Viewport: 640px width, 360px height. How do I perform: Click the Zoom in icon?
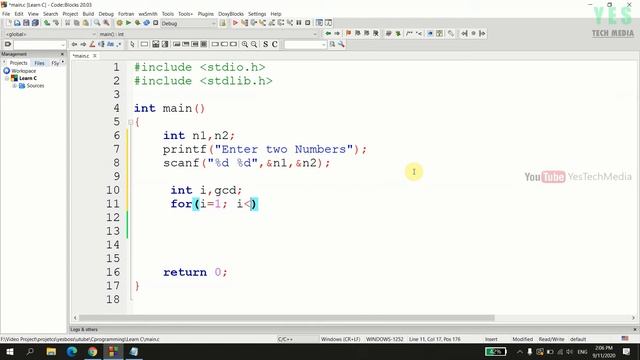coord(244,44)
